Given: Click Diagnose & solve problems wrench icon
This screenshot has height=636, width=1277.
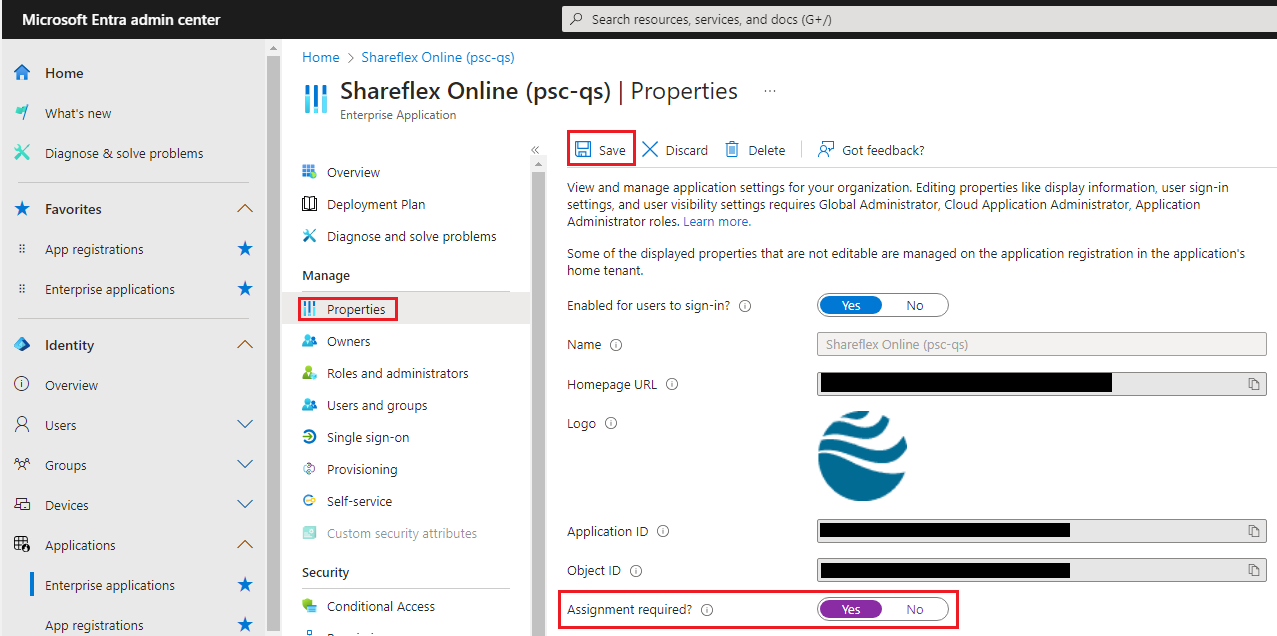Looking at the screenshot, I should [22, 153].
